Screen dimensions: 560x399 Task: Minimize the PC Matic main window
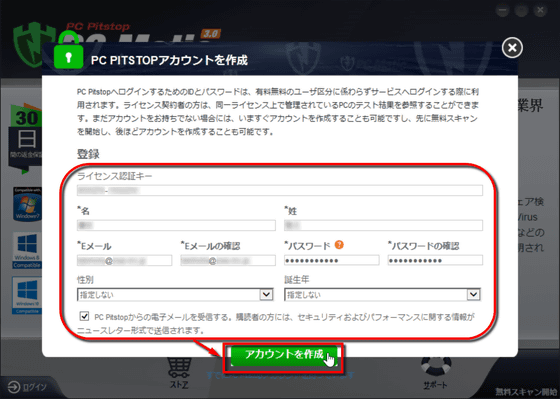[502, 11]
